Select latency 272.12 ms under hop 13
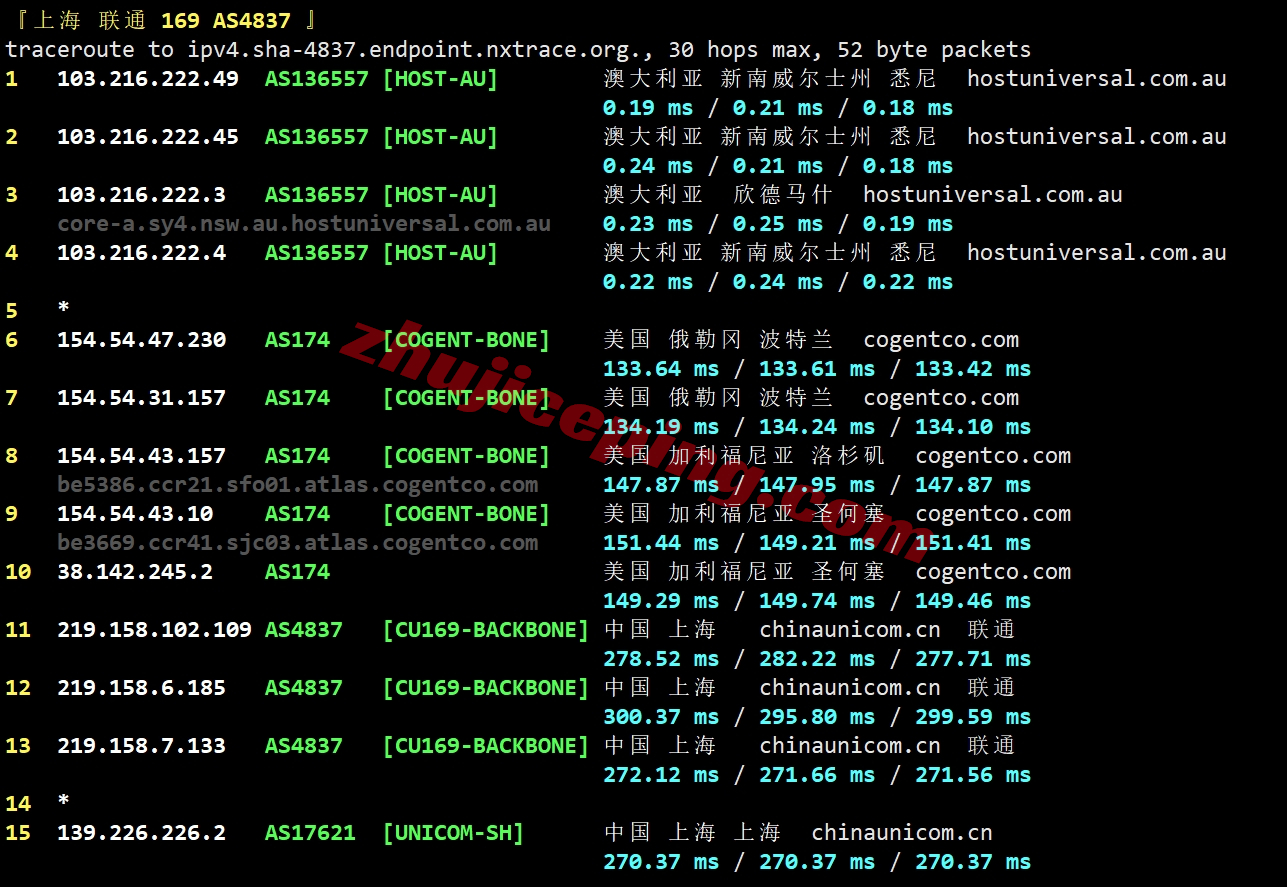The image size is (1287, 887). tap(661, 775)
